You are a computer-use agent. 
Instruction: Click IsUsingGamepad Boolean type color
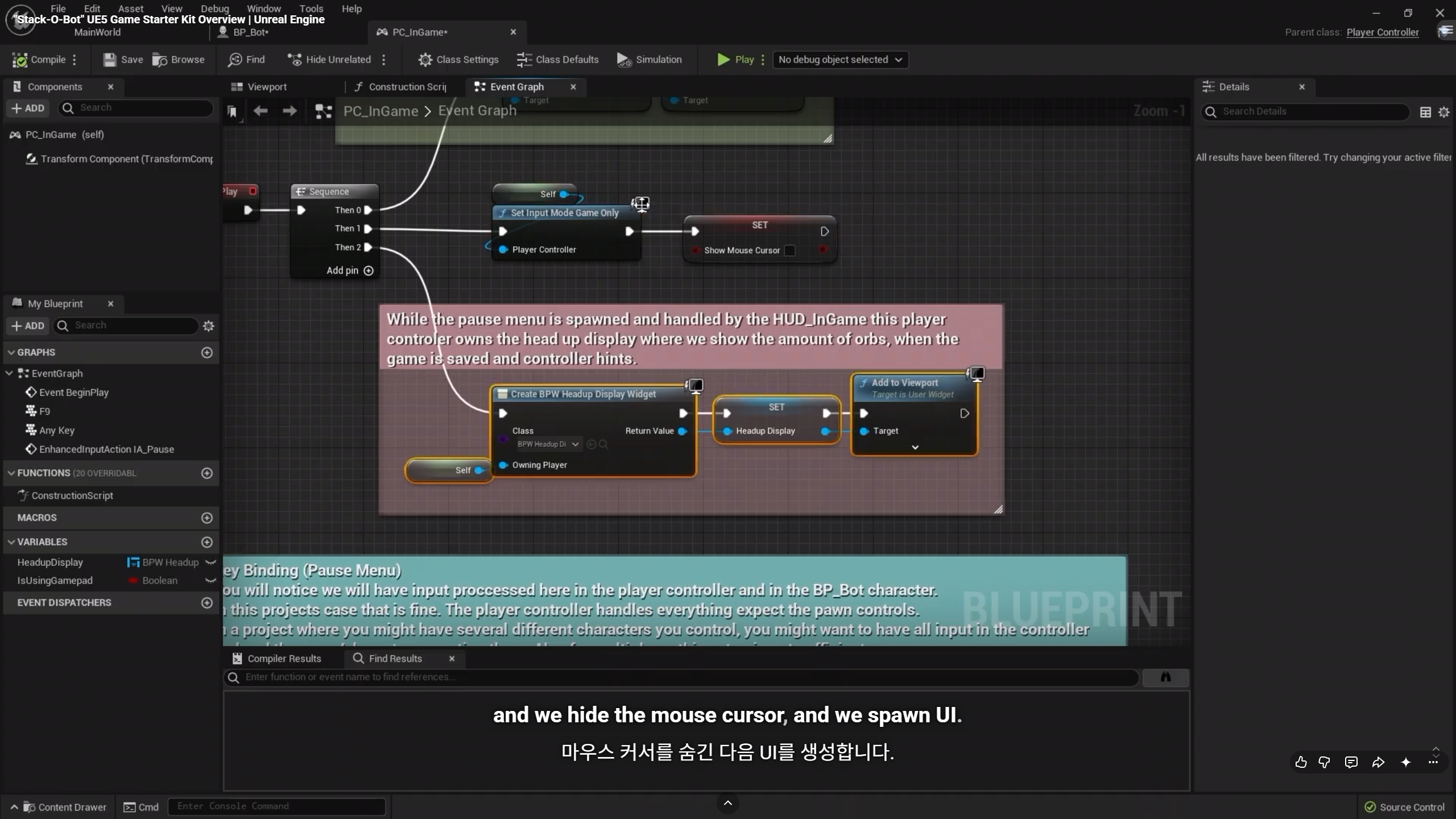tap(134, 581)
